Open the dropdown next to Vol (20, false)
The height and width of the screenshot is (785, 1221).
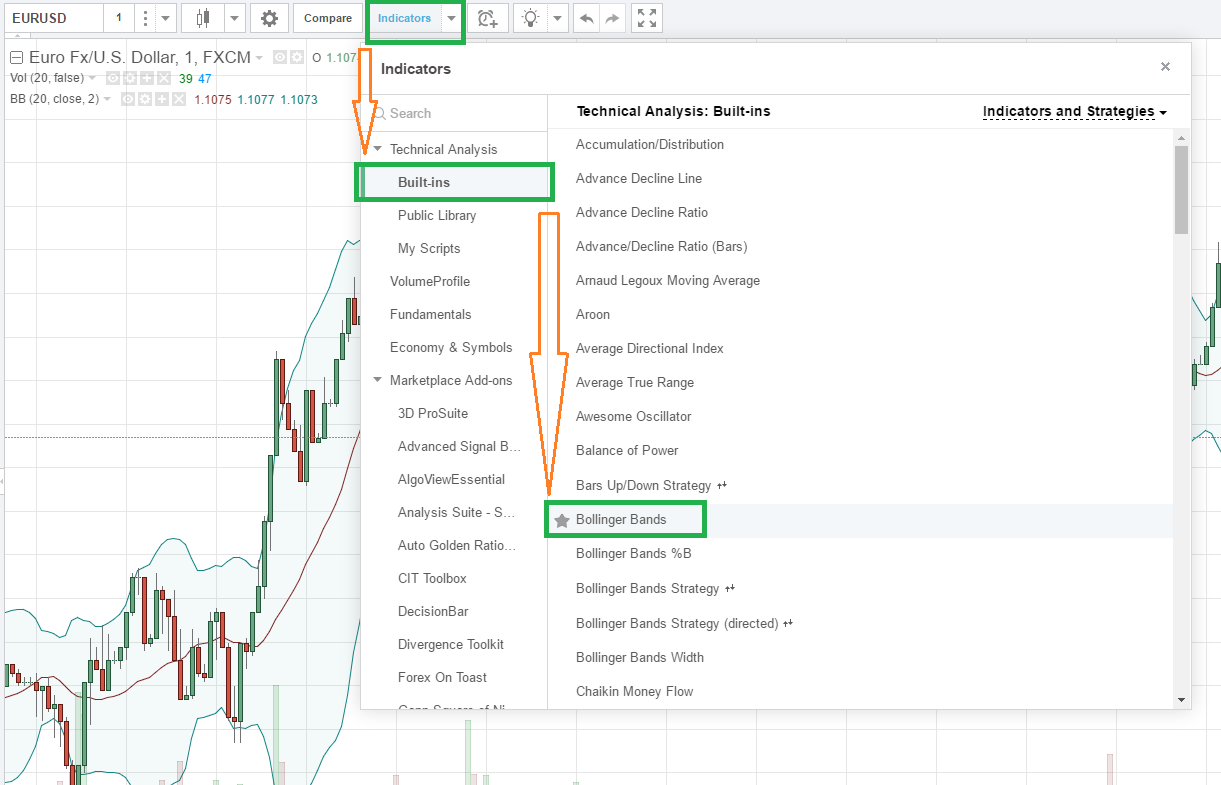pyautogui.click(x=92, y=78)
